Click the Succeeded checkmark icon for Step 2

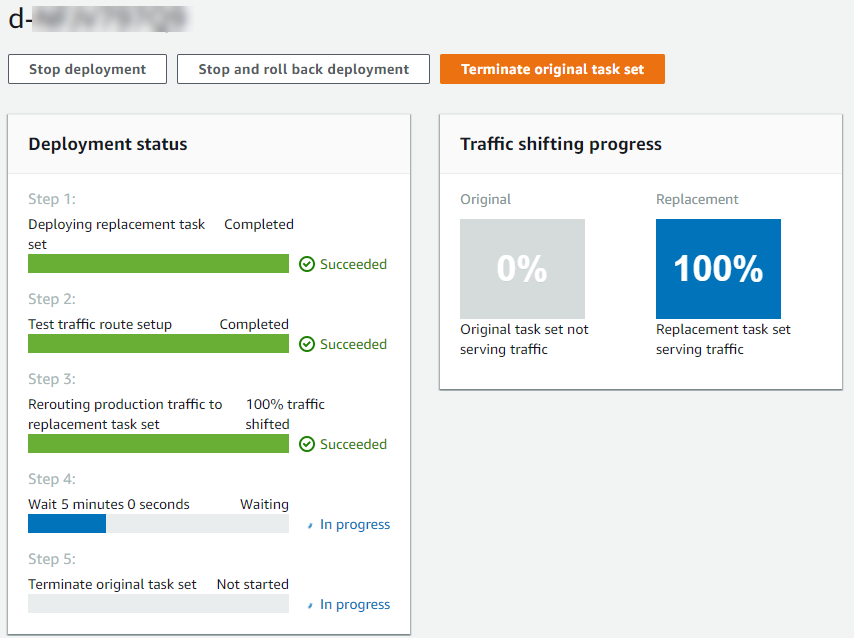(307, 344)
